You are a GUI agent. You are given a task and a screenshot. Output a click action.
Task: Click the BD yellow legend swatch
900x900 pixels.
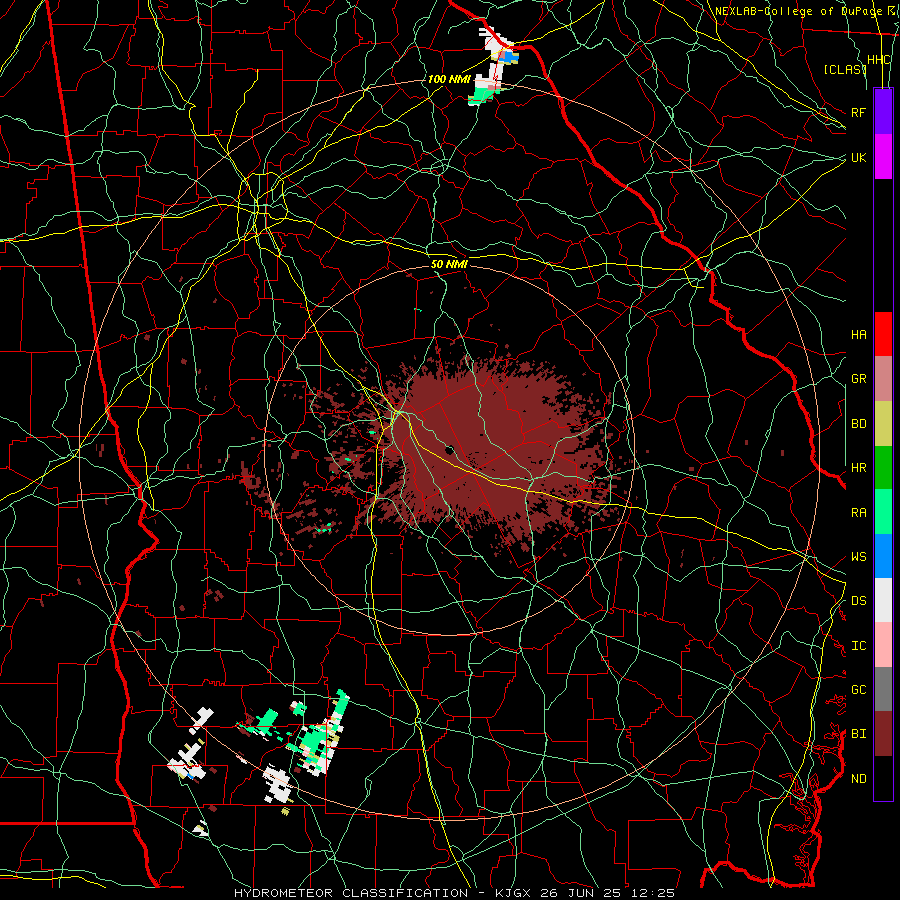(x=883, y=424)
